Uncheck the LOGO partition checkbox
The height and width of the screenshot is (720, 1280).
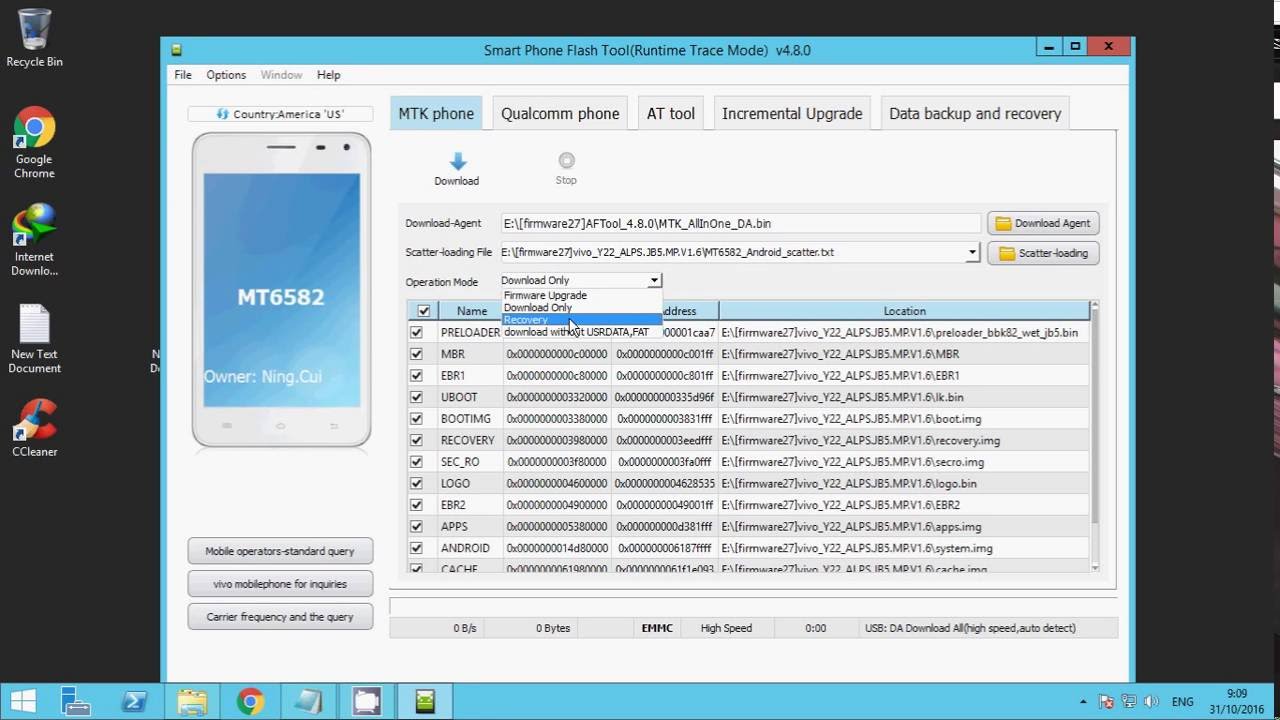pyautogui.click(x=416, y=483)
